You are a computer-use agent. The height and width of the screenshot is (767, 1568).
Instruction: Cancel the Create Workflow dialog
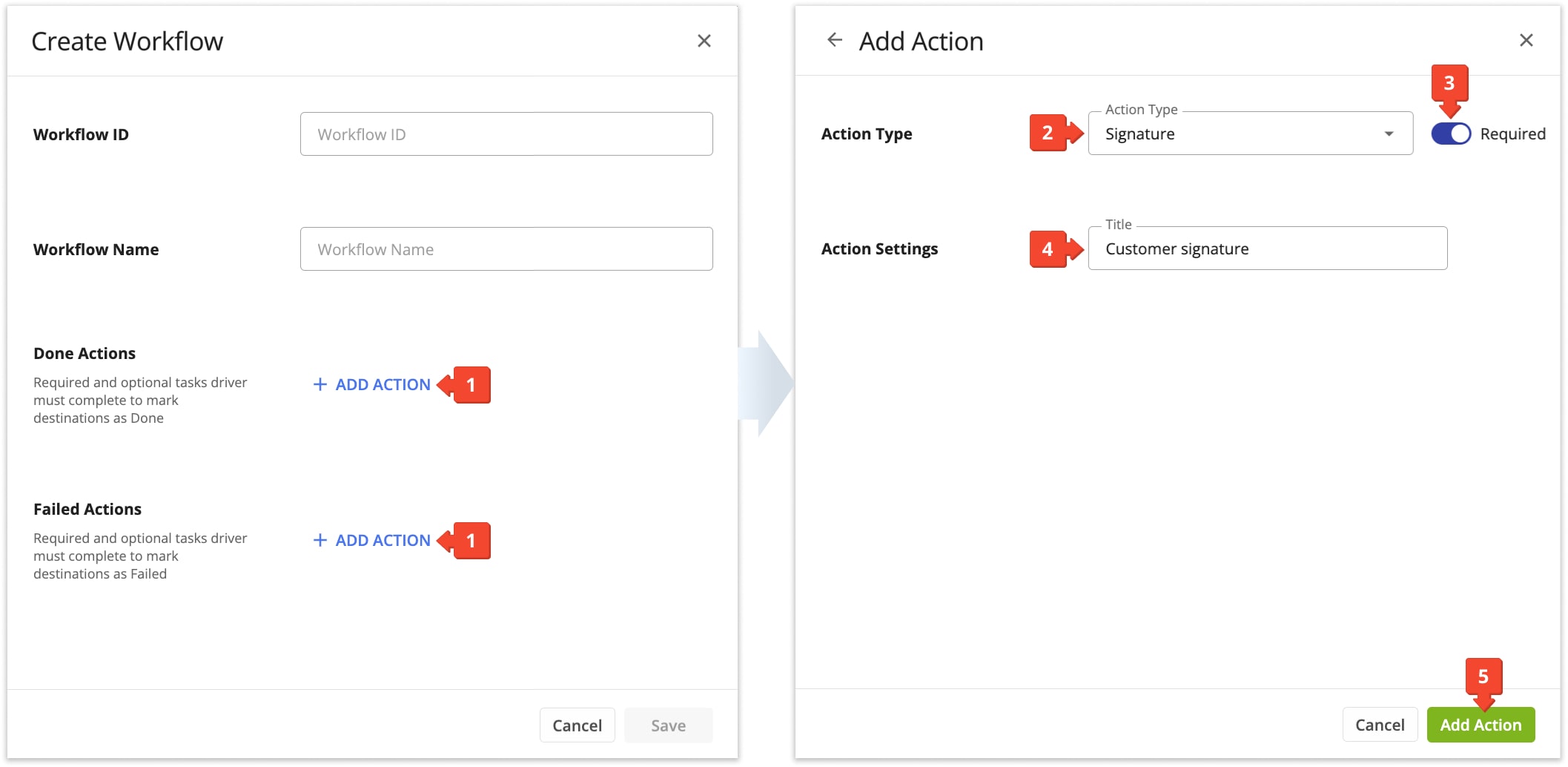577,725
